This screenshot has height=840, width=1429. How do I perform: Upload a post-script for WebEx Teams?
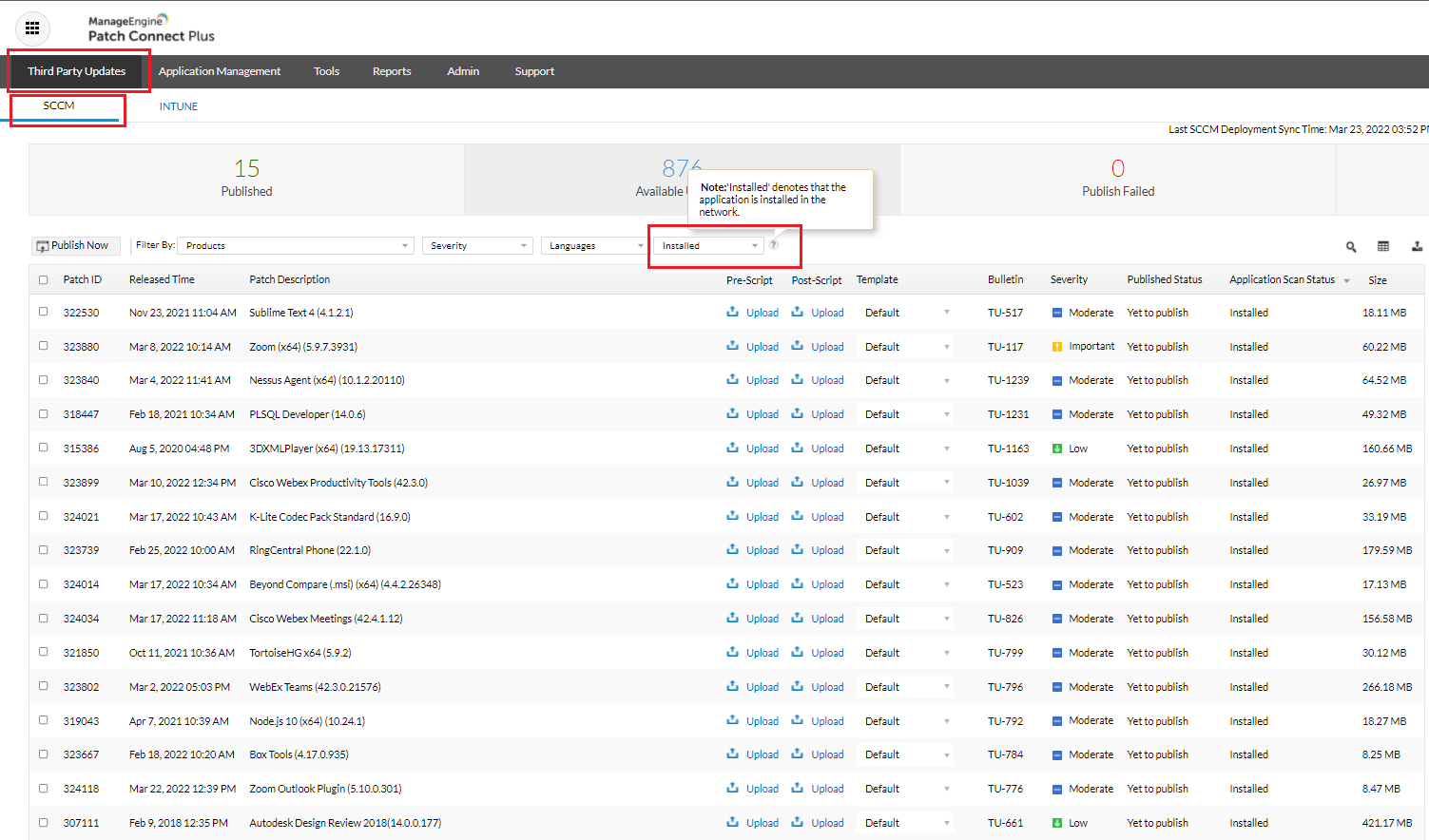pyautogui.click(x=818, y=687)
